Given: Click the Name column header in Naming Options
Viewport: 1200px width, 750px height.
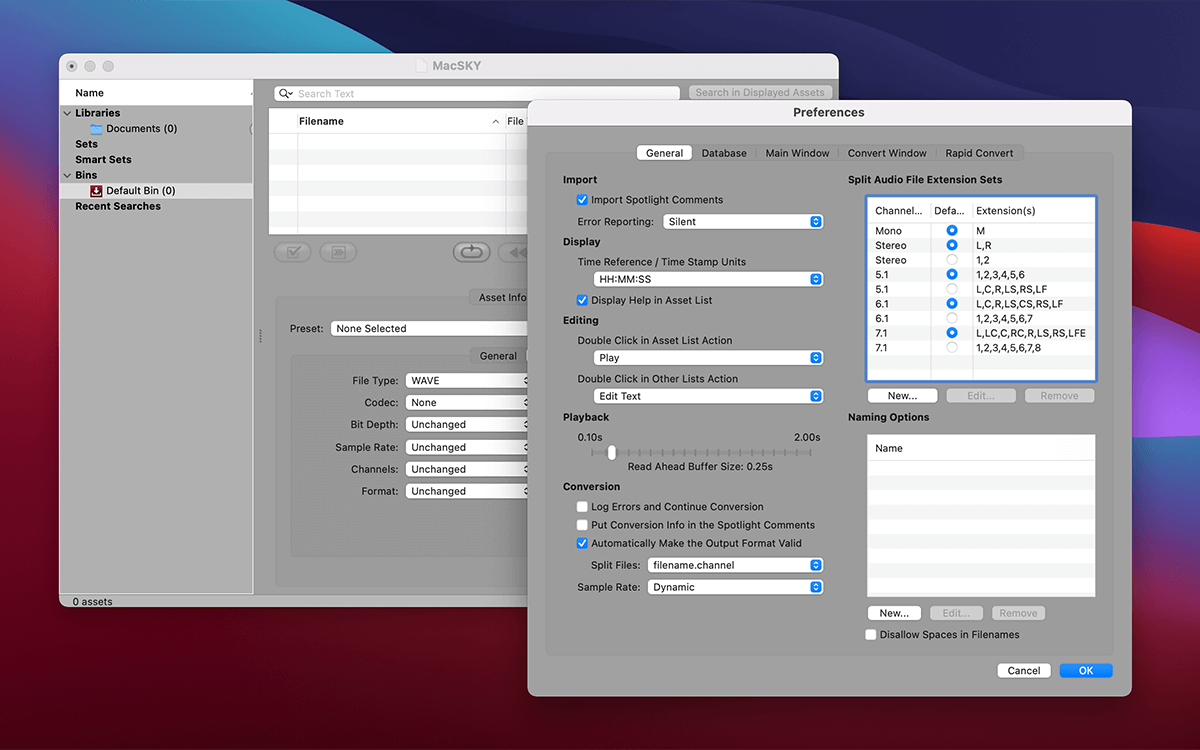Looking at the screenshot, I should (x=981, y=448).
